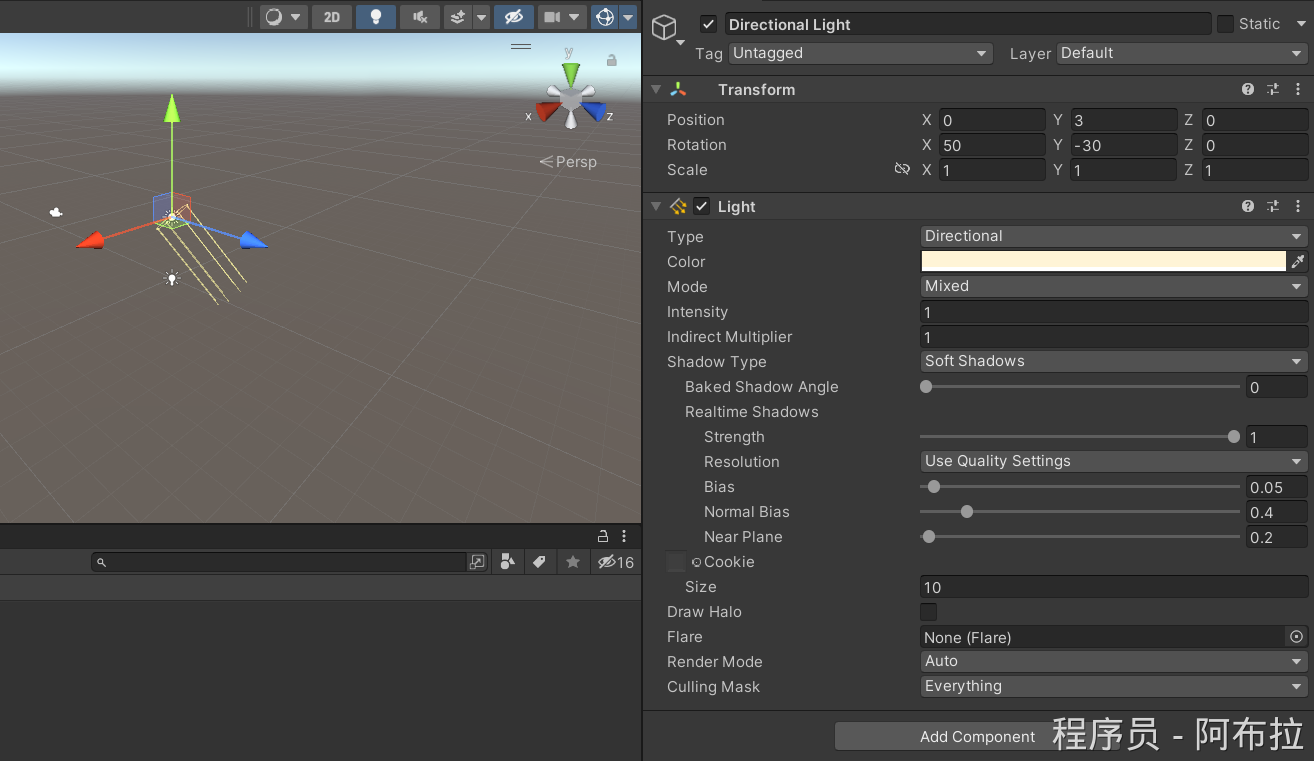This screenshot has height=761, width=1314.
Task: Collapse the Transform component section
Action: 656,90
